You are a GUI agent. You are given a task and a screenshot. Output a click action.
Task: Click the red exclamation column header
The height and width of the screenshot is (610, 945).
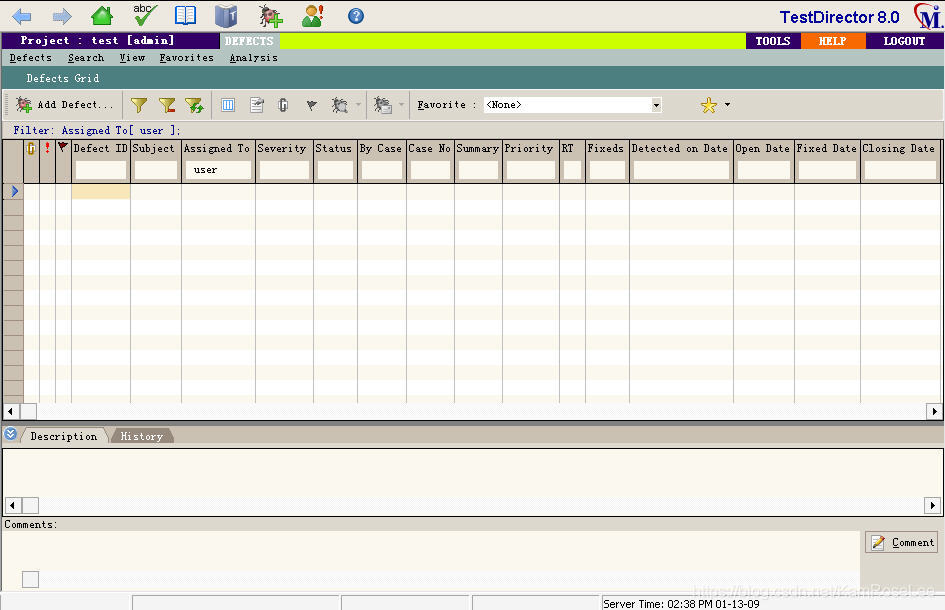point(47,148)
